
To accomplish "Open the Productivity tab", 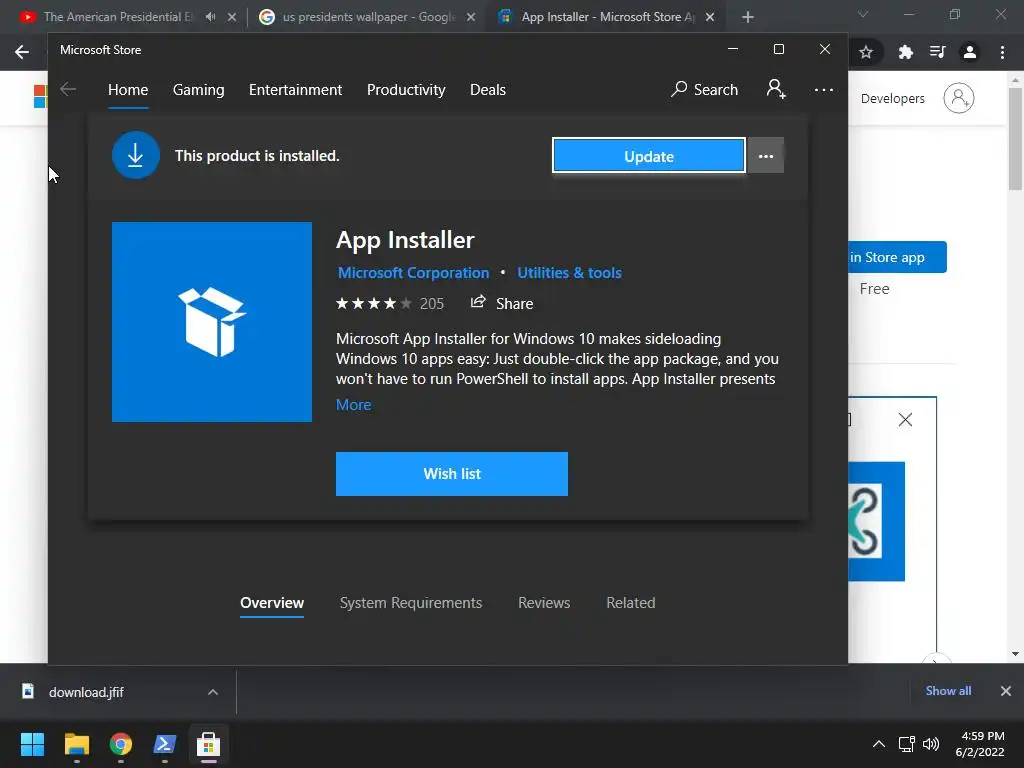I will click(x=406, y=89).
